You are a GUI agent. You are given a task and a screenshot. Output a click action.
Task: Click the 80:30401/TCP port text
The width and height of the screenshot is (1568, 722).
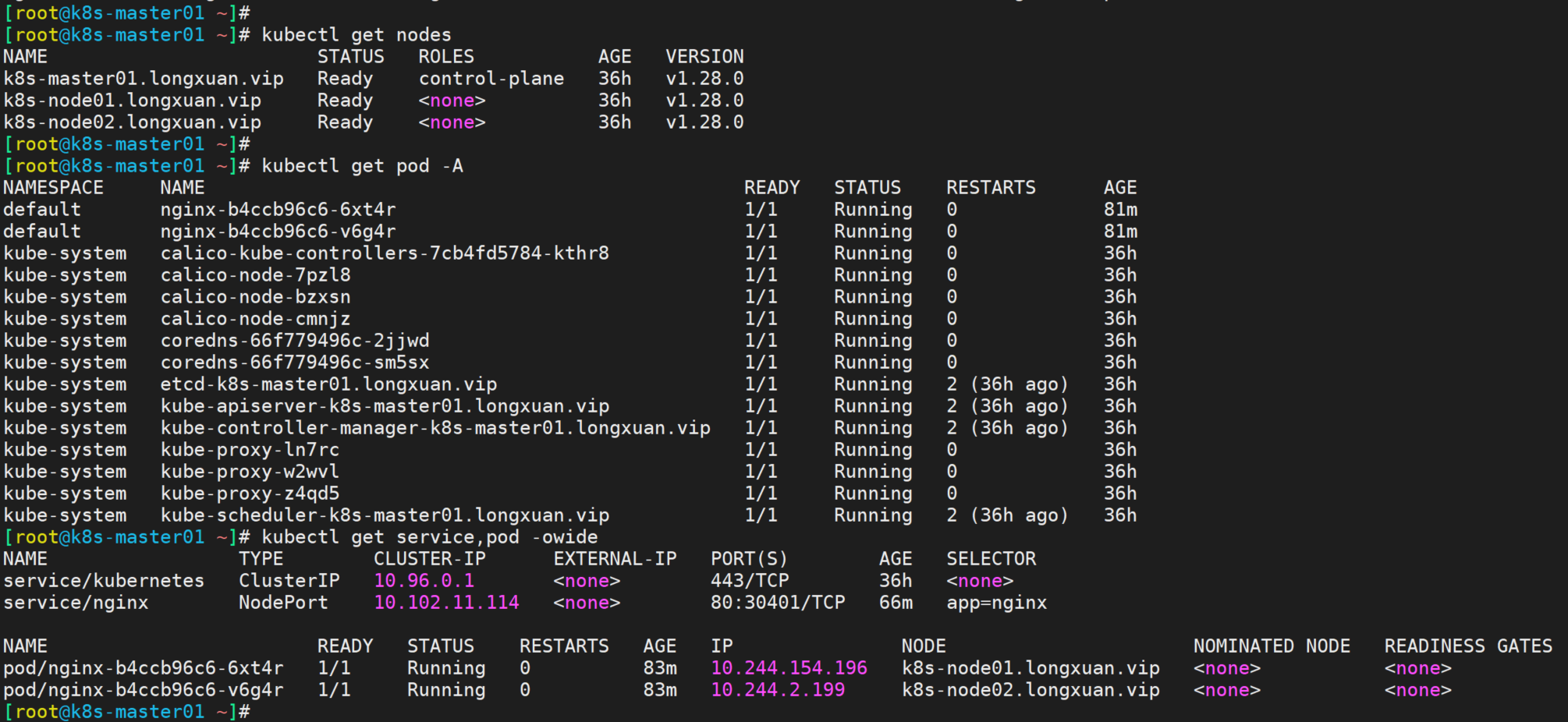click(777, 603)
